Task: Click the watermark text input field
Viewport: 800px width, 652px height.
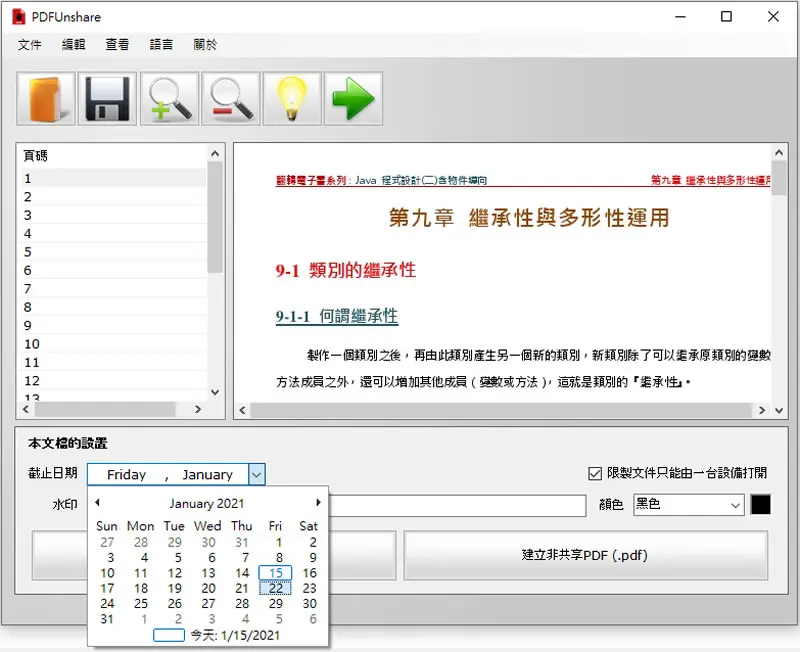Action: (457, 505)
